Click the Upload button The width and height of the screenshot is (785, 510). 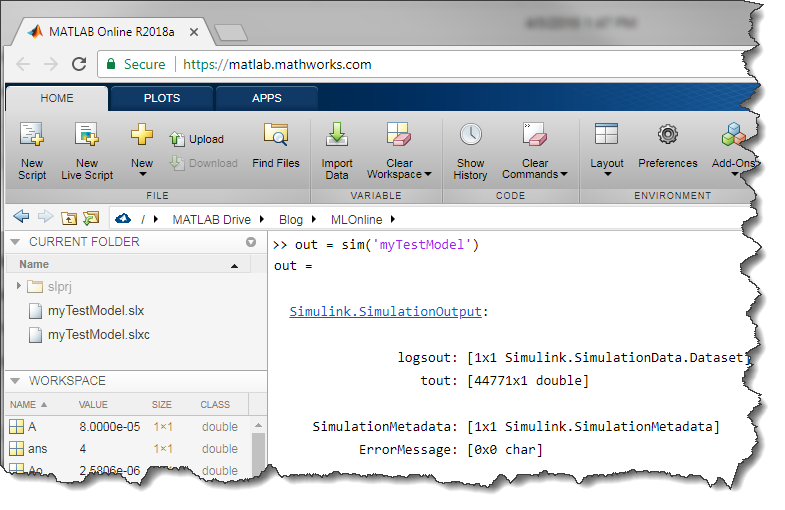coord(197,140)
